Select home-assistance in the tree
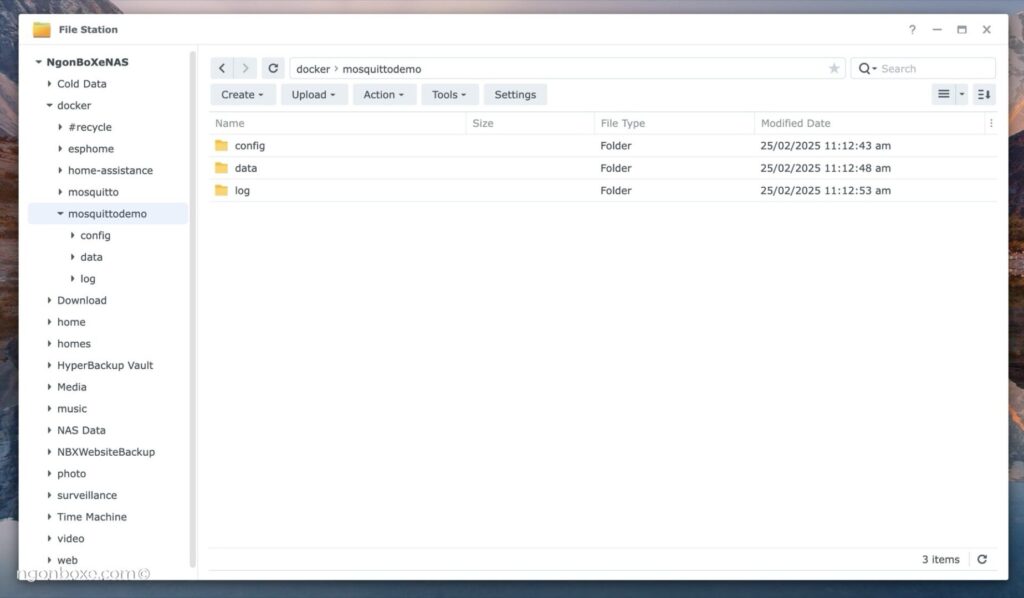 110,170
